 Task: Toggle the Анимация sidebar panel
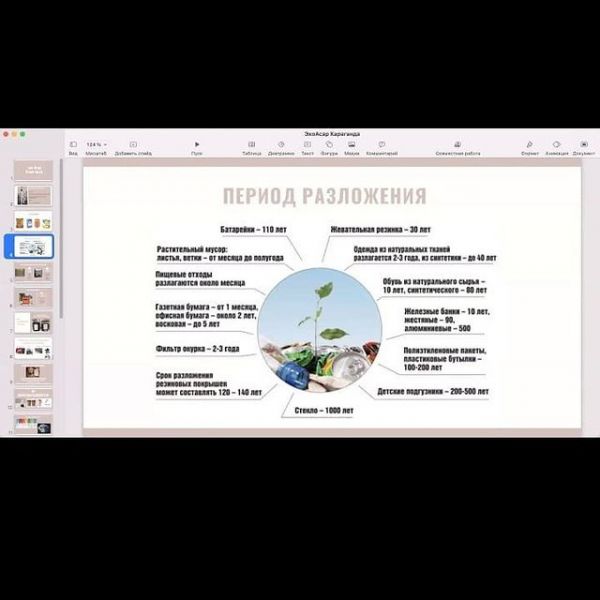click(x=557, y=145)
